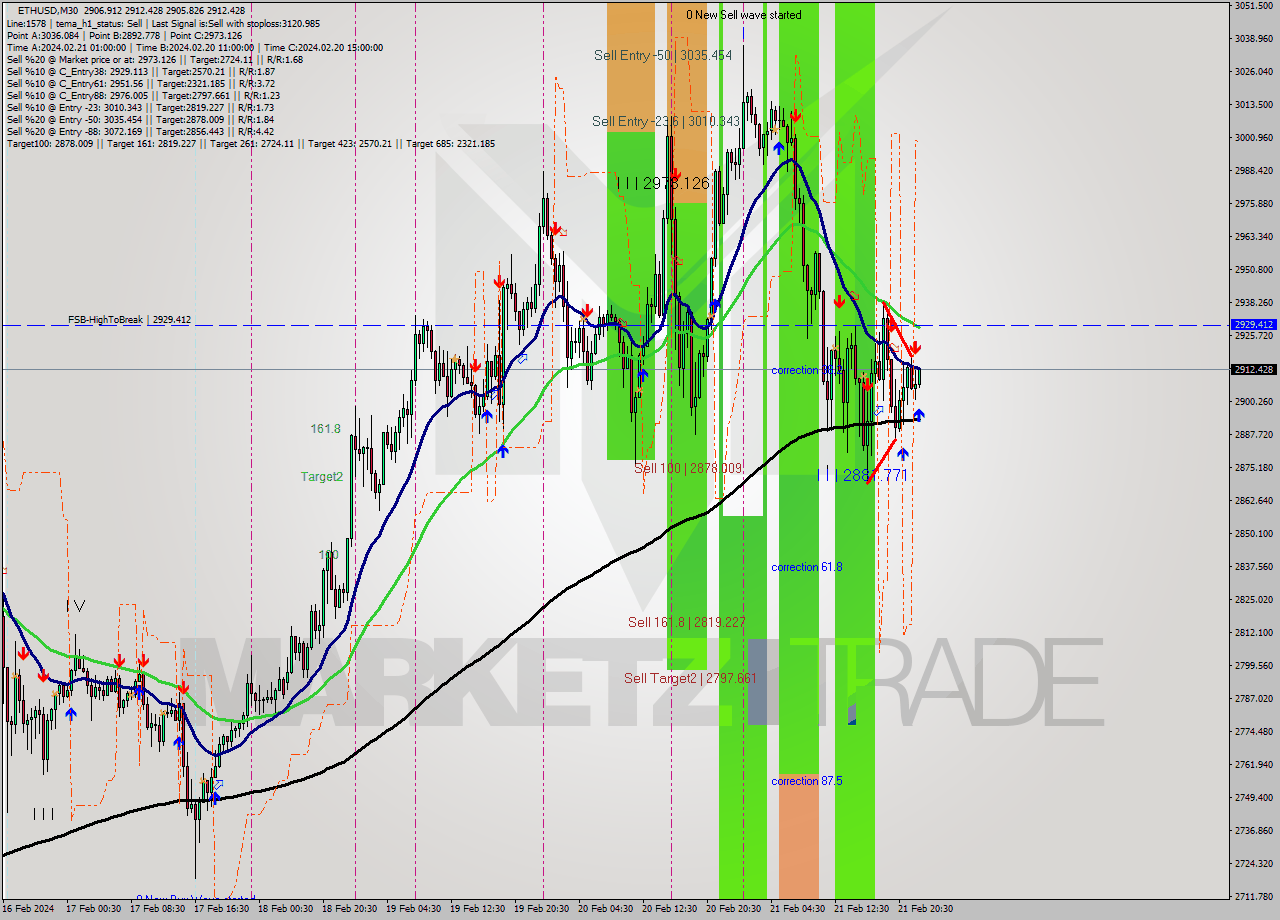Select the 'Sell Entry -50 | 3035.454' label

click(x=663, y=56)
